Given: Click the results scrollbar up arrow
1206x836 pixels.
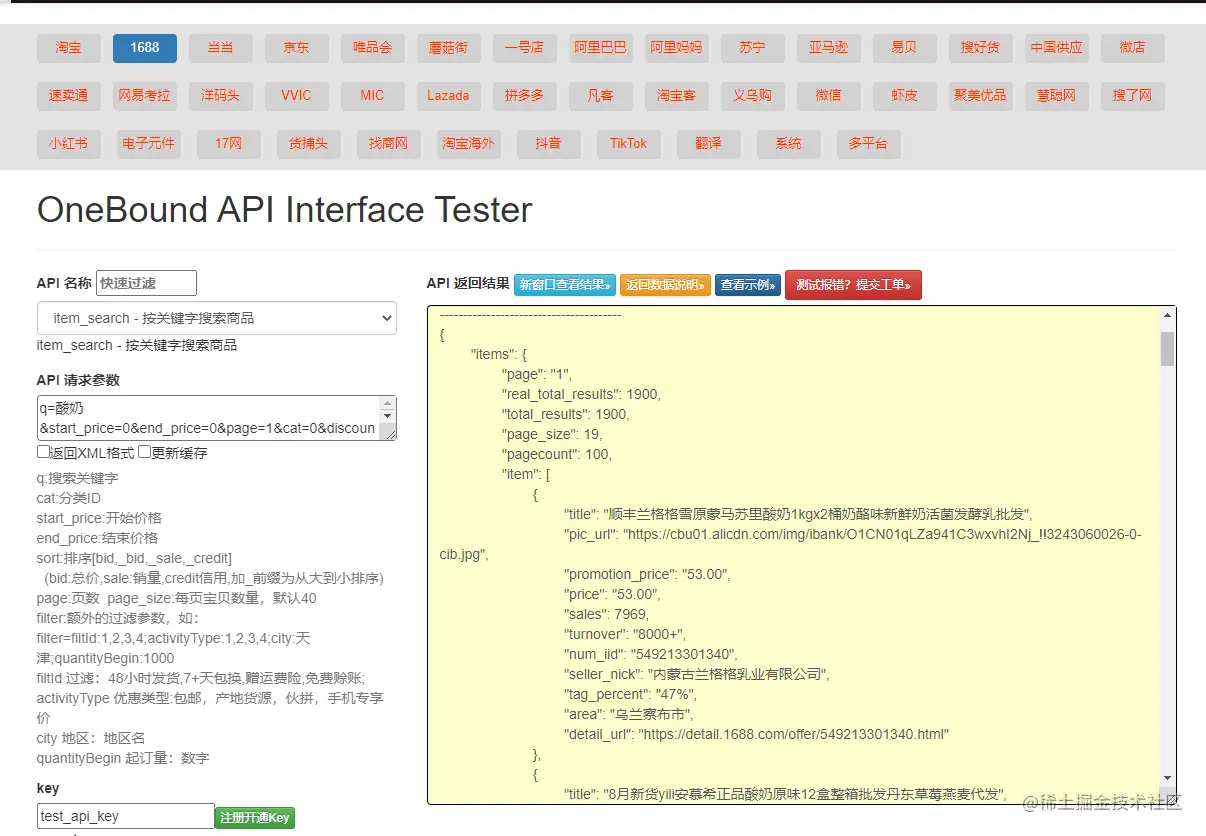Looking at the screenshot, I should (1167, 315).
